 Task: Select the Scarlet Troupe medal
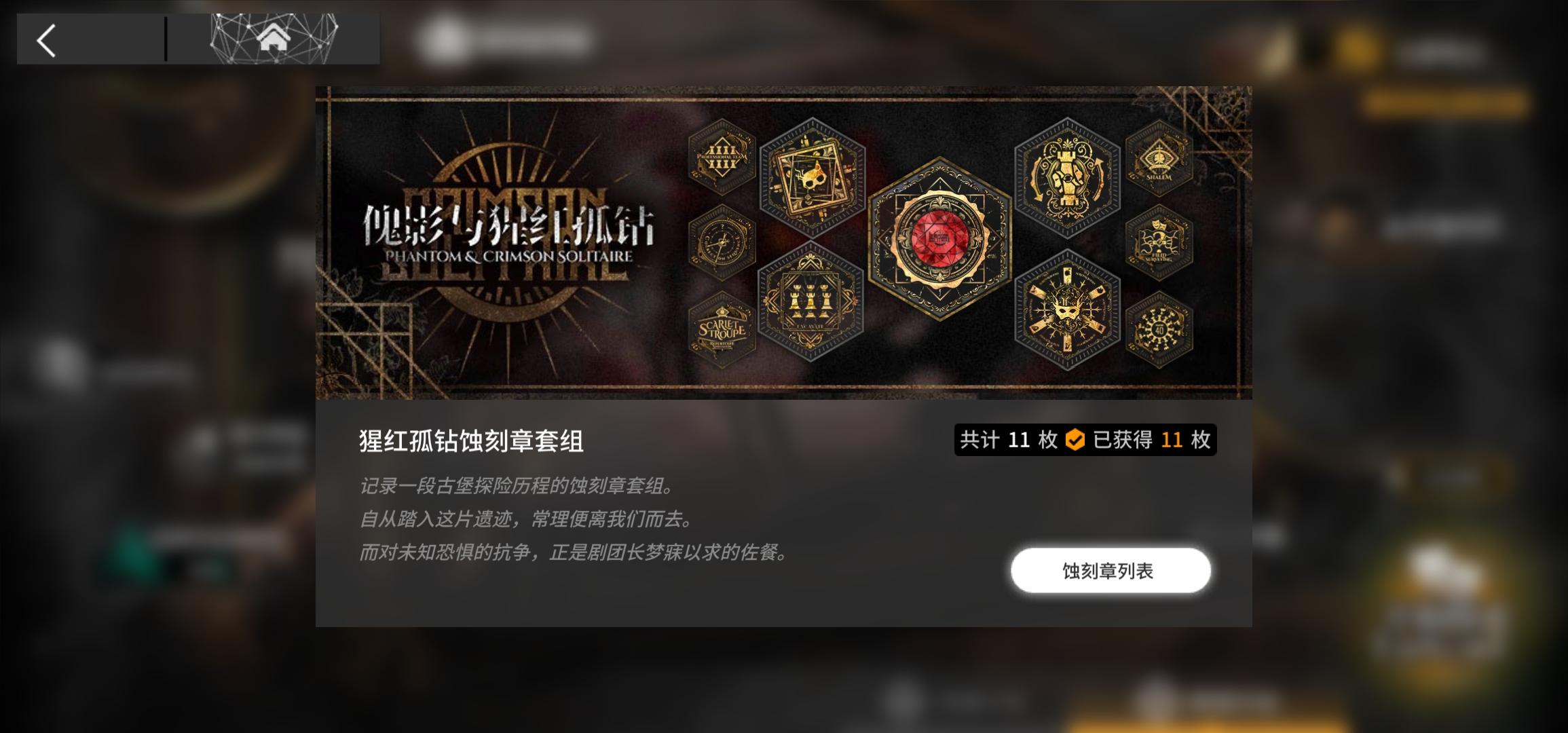[722, 331]
